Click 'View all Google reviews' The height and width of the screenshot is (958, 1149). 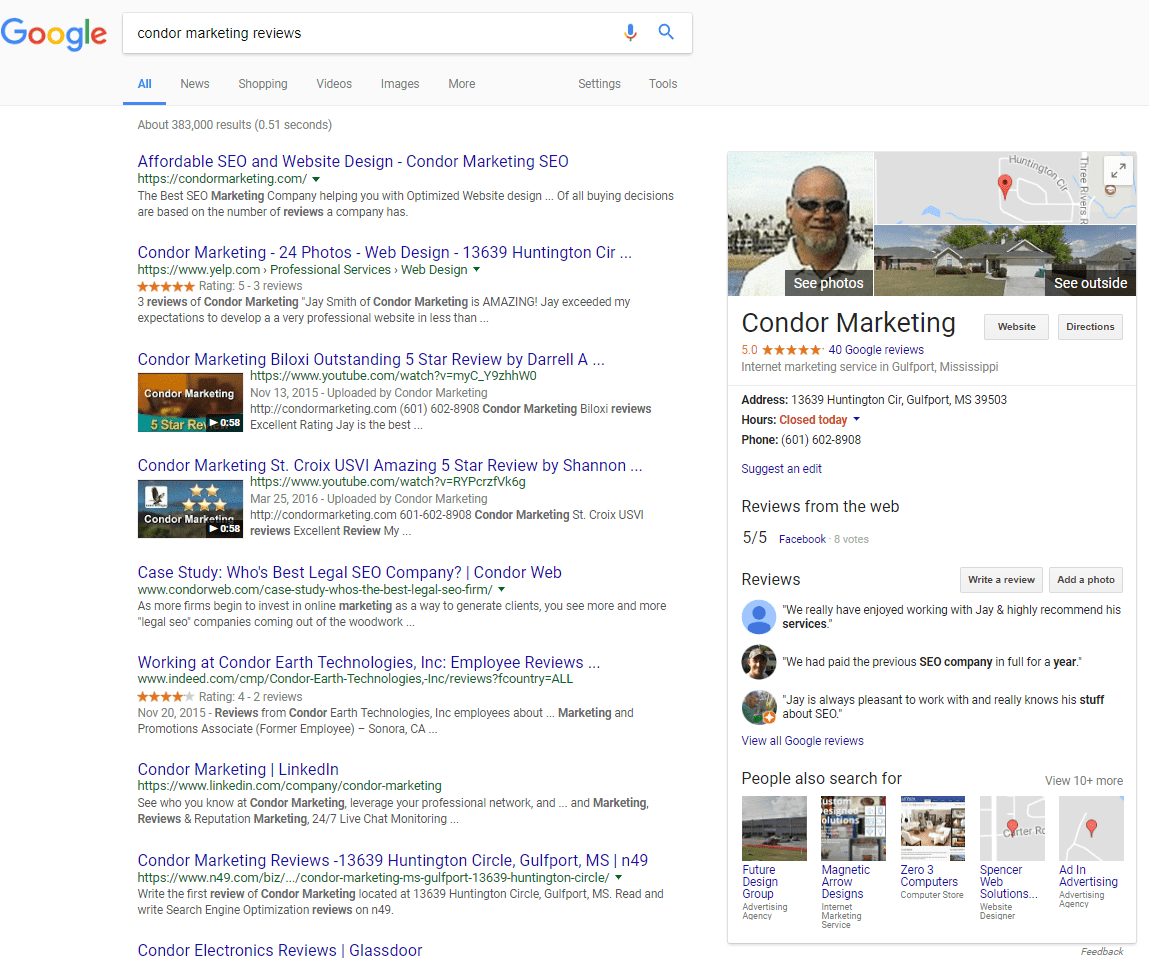click(x=802, y=740)
